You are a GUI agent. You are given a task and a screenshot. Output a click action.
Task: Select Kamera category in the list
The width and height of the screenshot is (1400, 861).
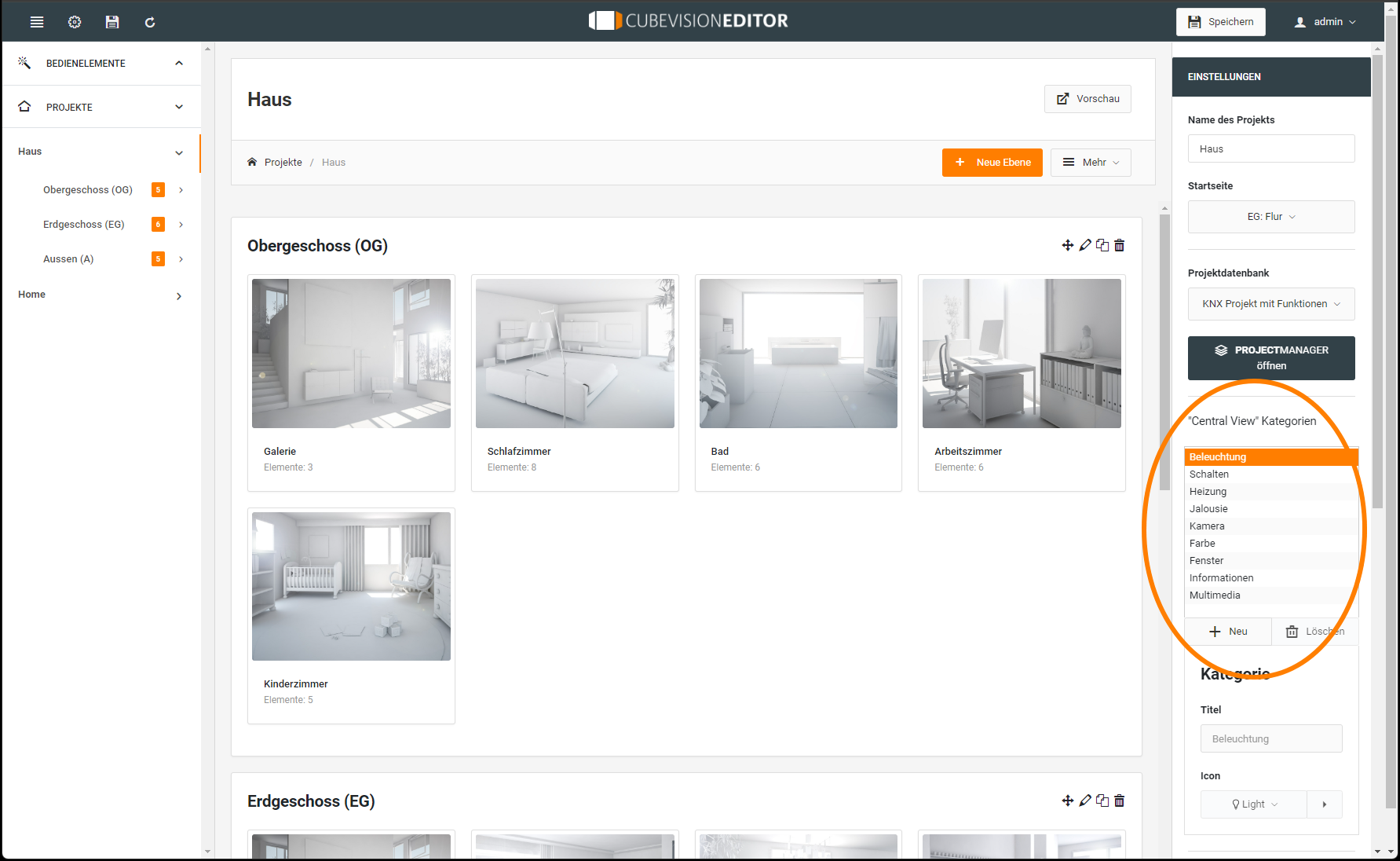point(1271,526)
